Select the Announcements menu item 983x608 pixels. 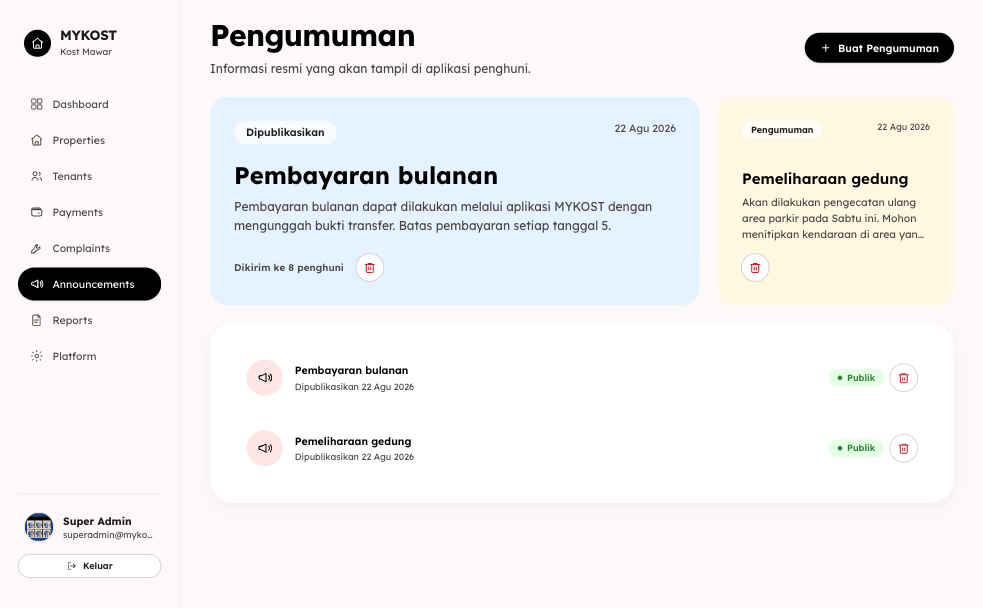(x=90, y=284)
